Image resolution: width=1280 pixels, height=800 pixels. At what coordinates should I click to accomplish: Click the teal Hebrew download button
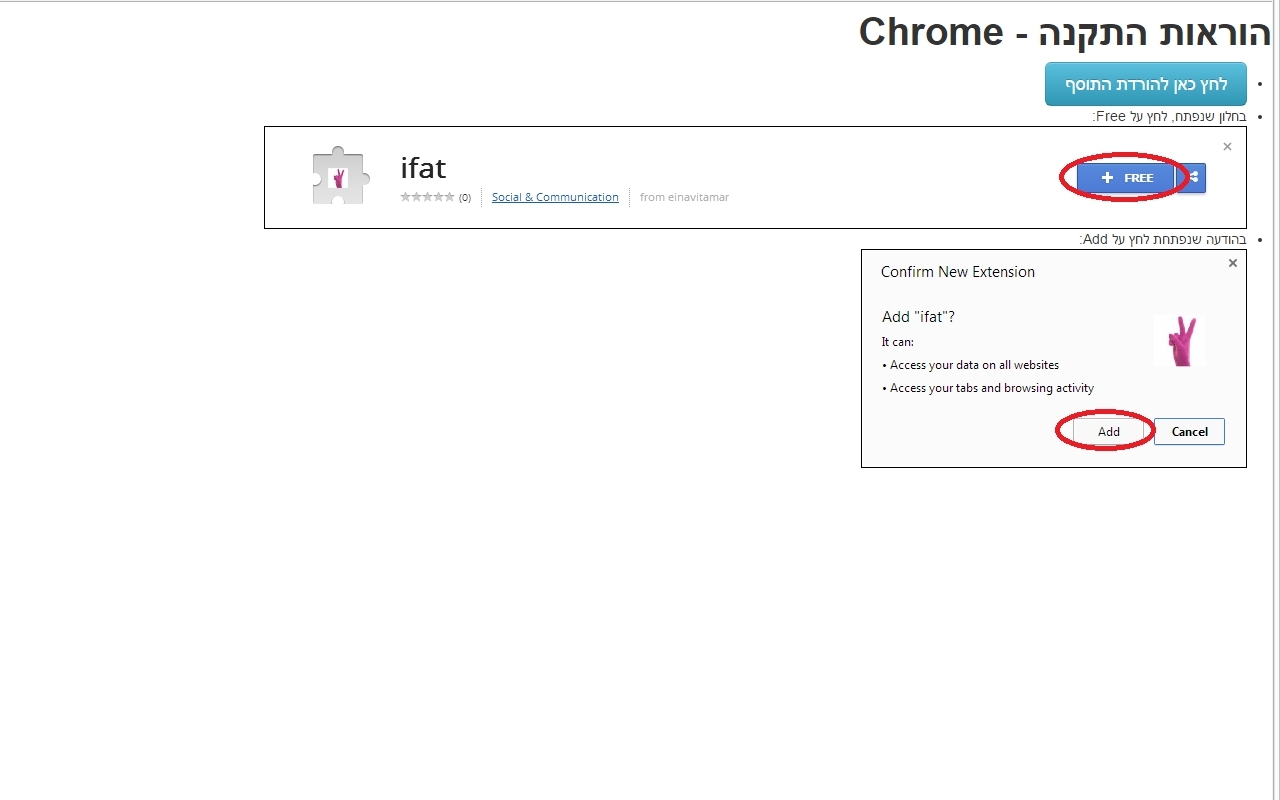pyautogui.click(x=1146, y=84)
